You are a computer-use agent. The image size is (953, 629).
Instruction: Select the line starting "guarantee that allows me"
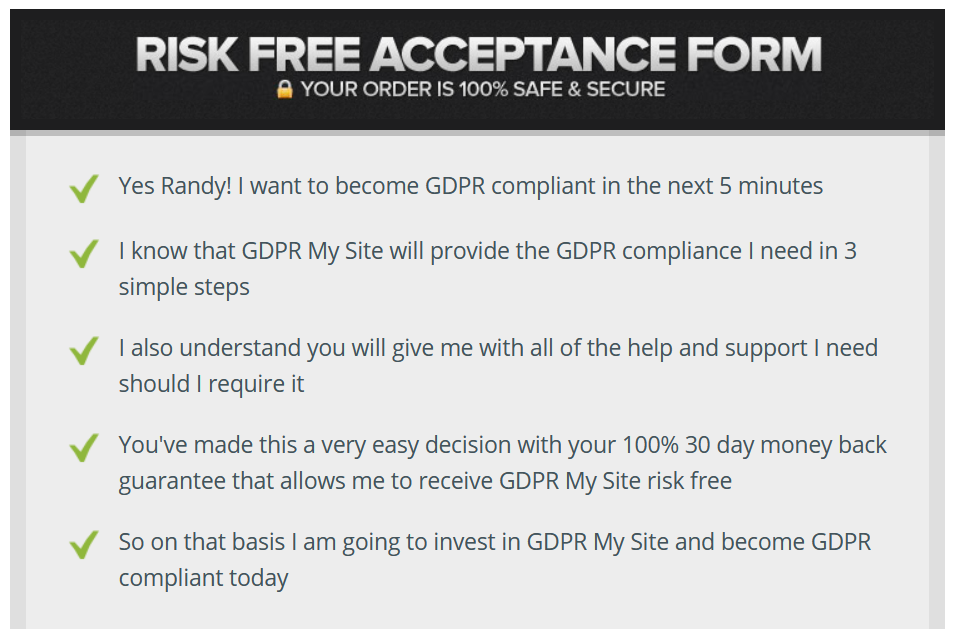point(425,481)
